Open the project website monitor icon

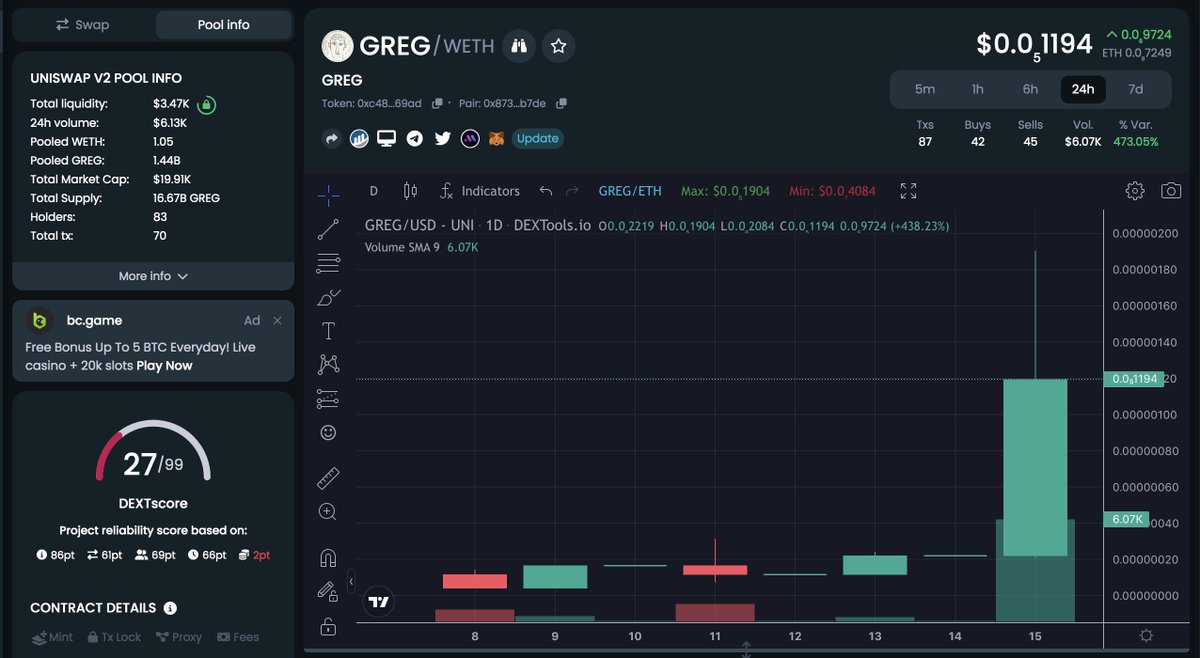click(386, 138)
